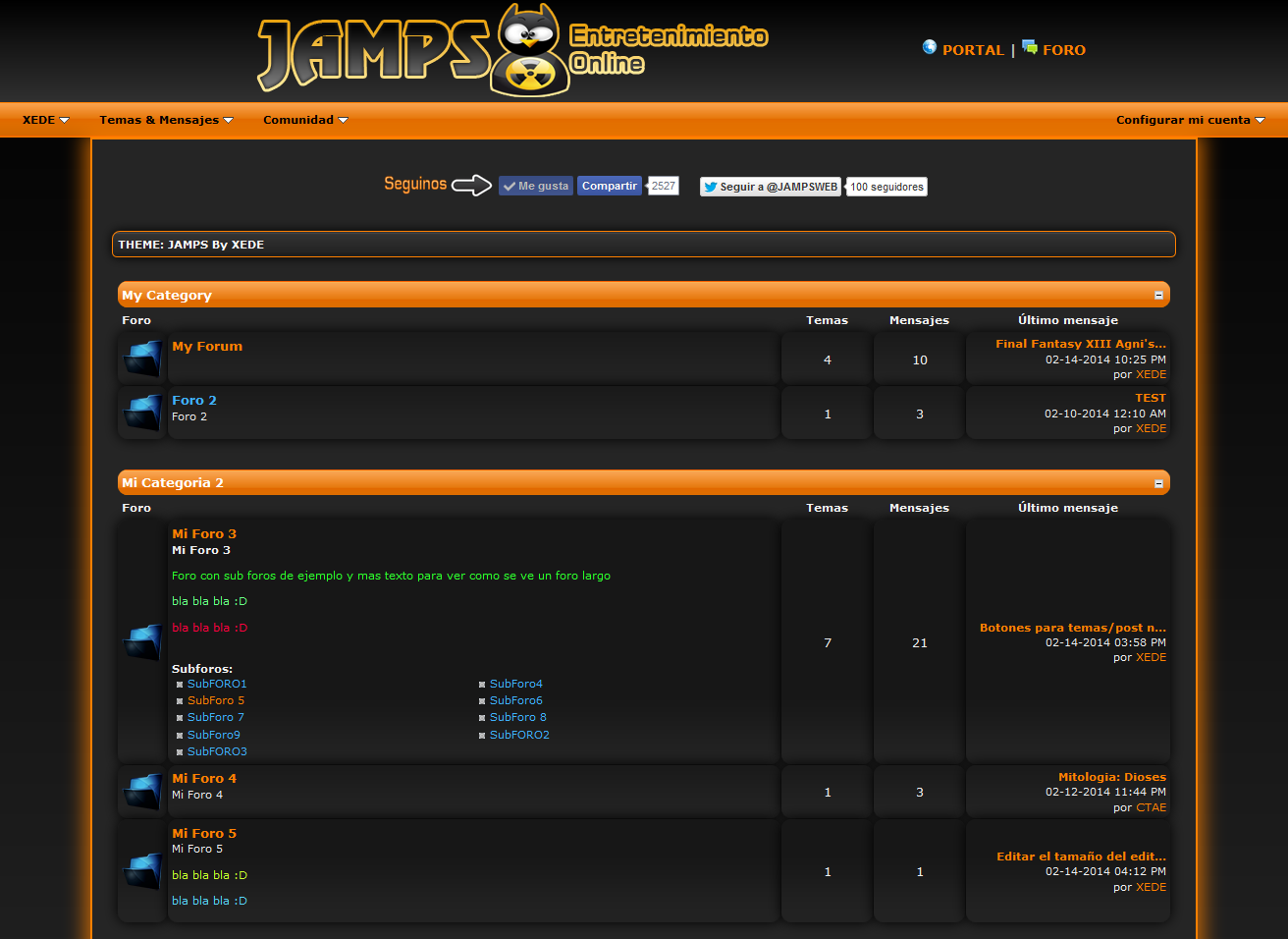Click the Mi Foro 4 folder icon
1288x939 pixels.
point(142,792)
